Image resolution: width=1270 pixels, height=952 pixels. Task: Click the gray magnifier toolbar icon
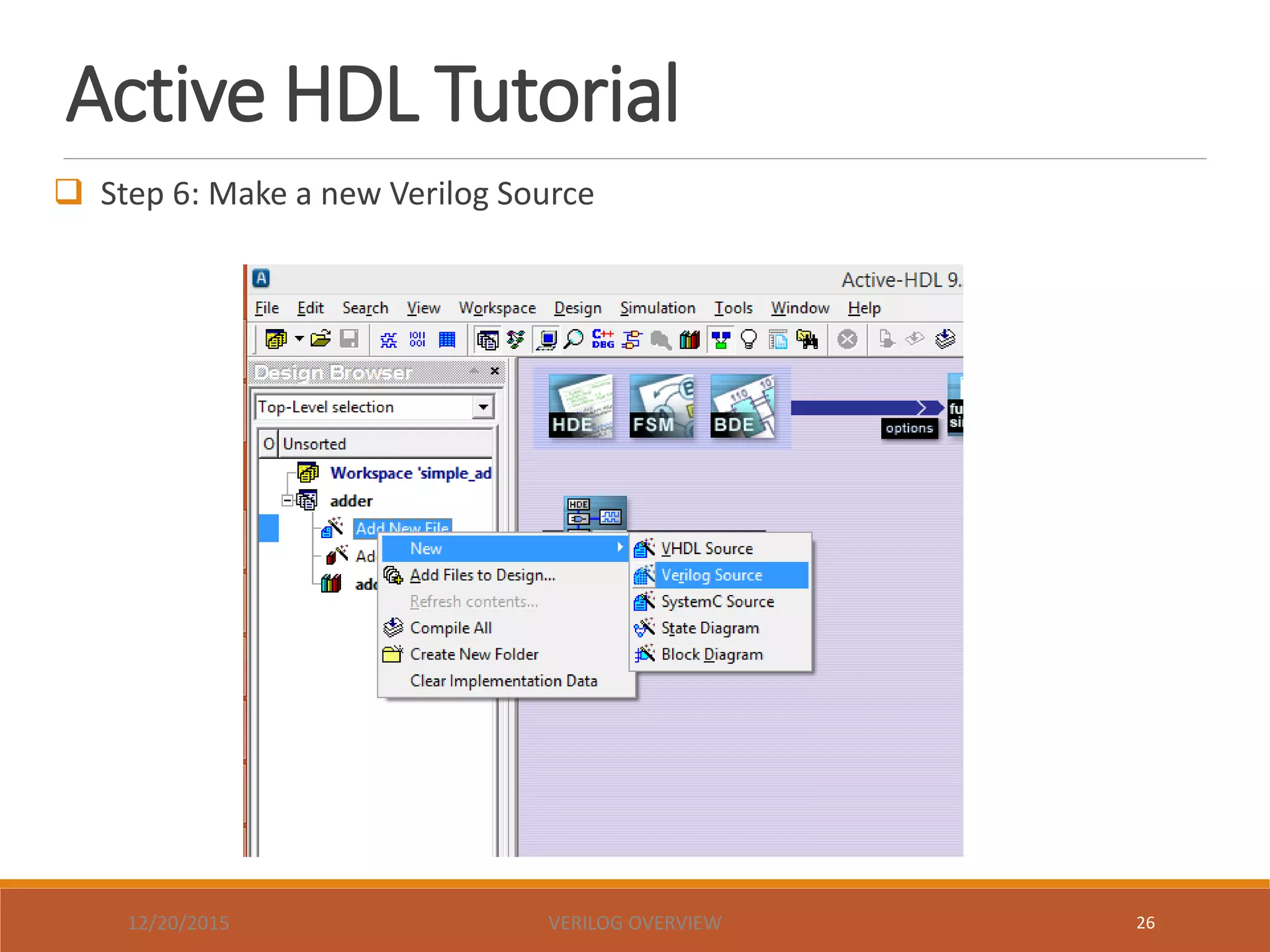tap(660, 340)
